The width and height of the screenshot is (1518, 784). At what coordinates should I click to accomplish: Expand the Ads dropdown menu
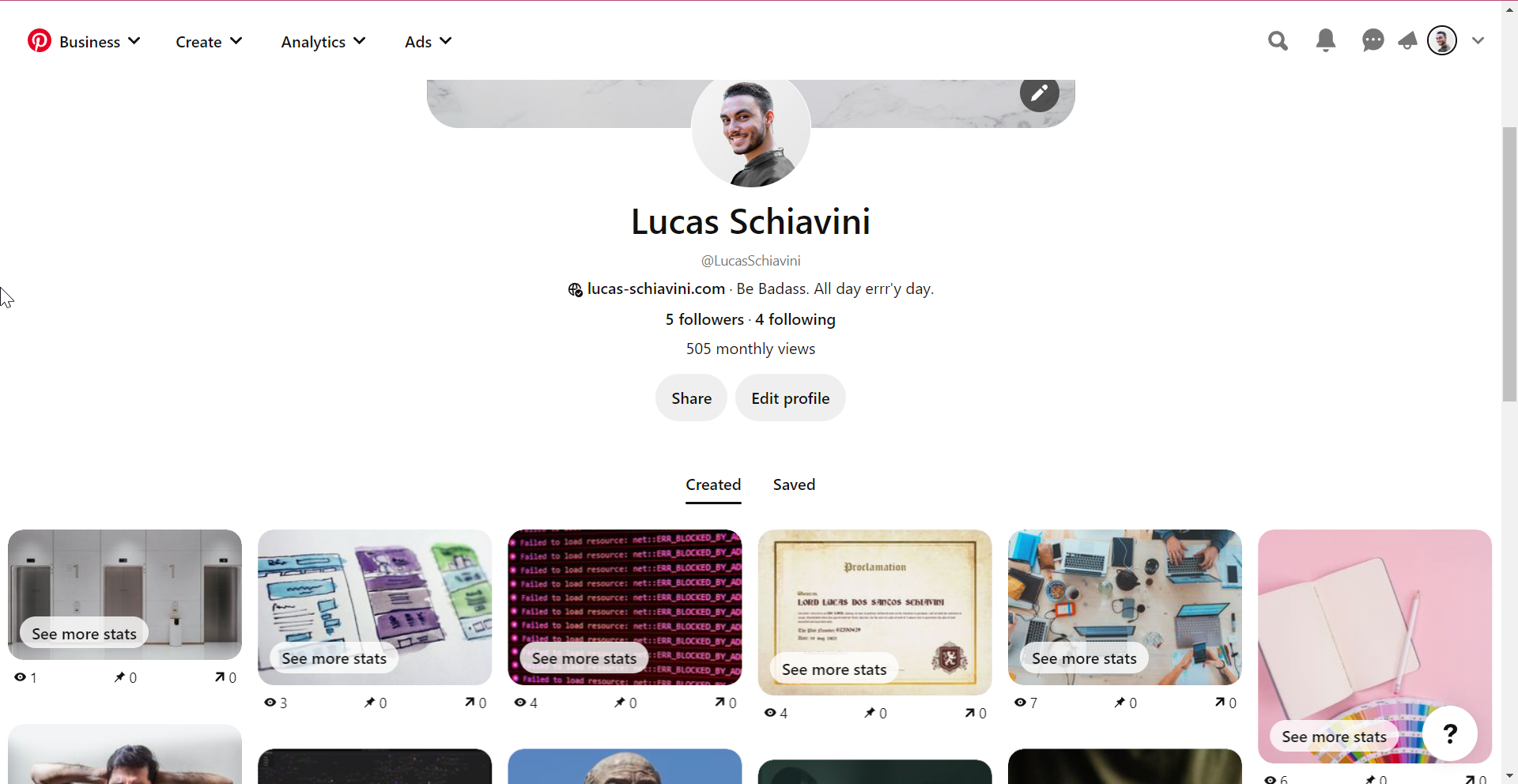click(x=428, y=42)
